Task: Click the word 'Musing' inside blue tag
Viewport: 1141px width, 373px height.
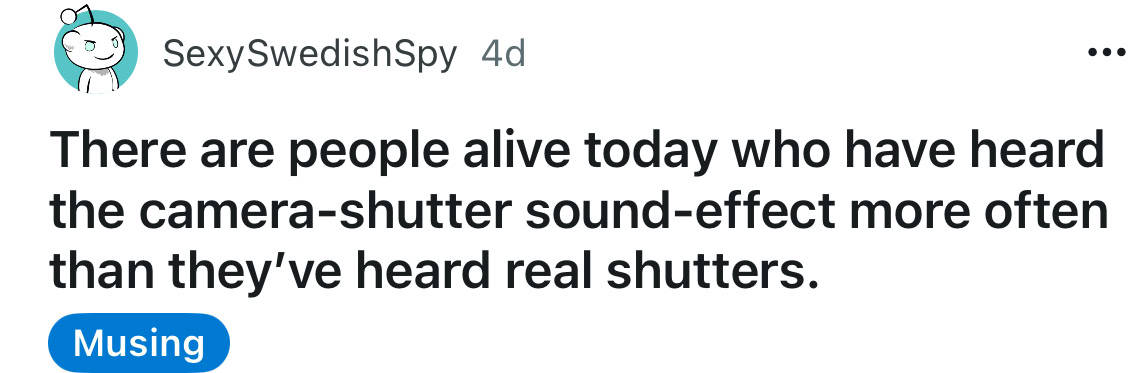Action: 138,342
